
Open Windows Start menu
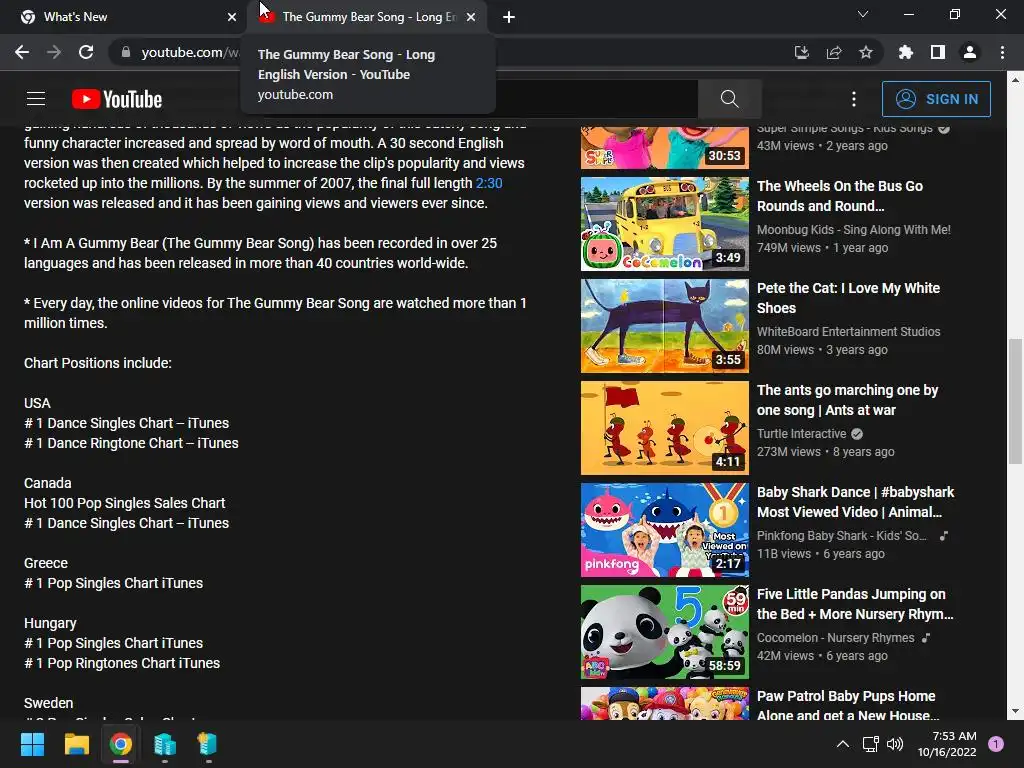point(32,744)
